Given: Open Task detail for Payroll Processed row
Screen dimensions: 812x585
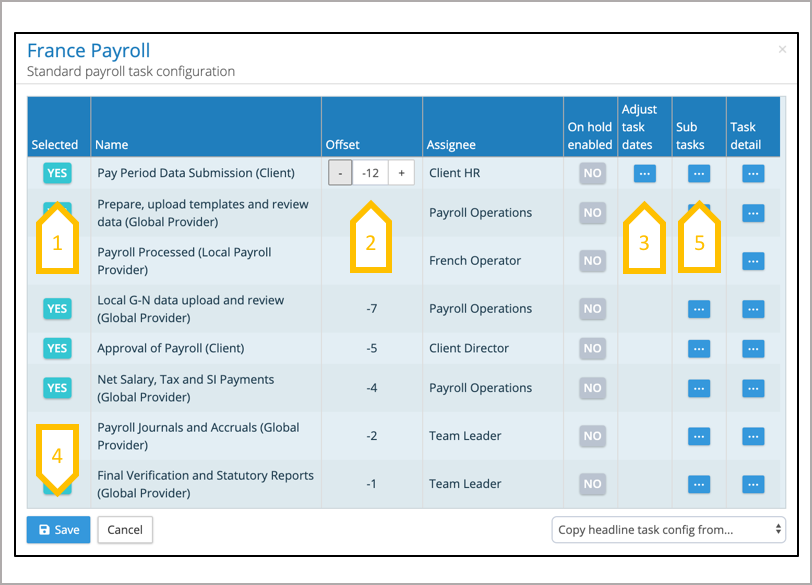Looking at the screenshot, I should tap(753, 261).
